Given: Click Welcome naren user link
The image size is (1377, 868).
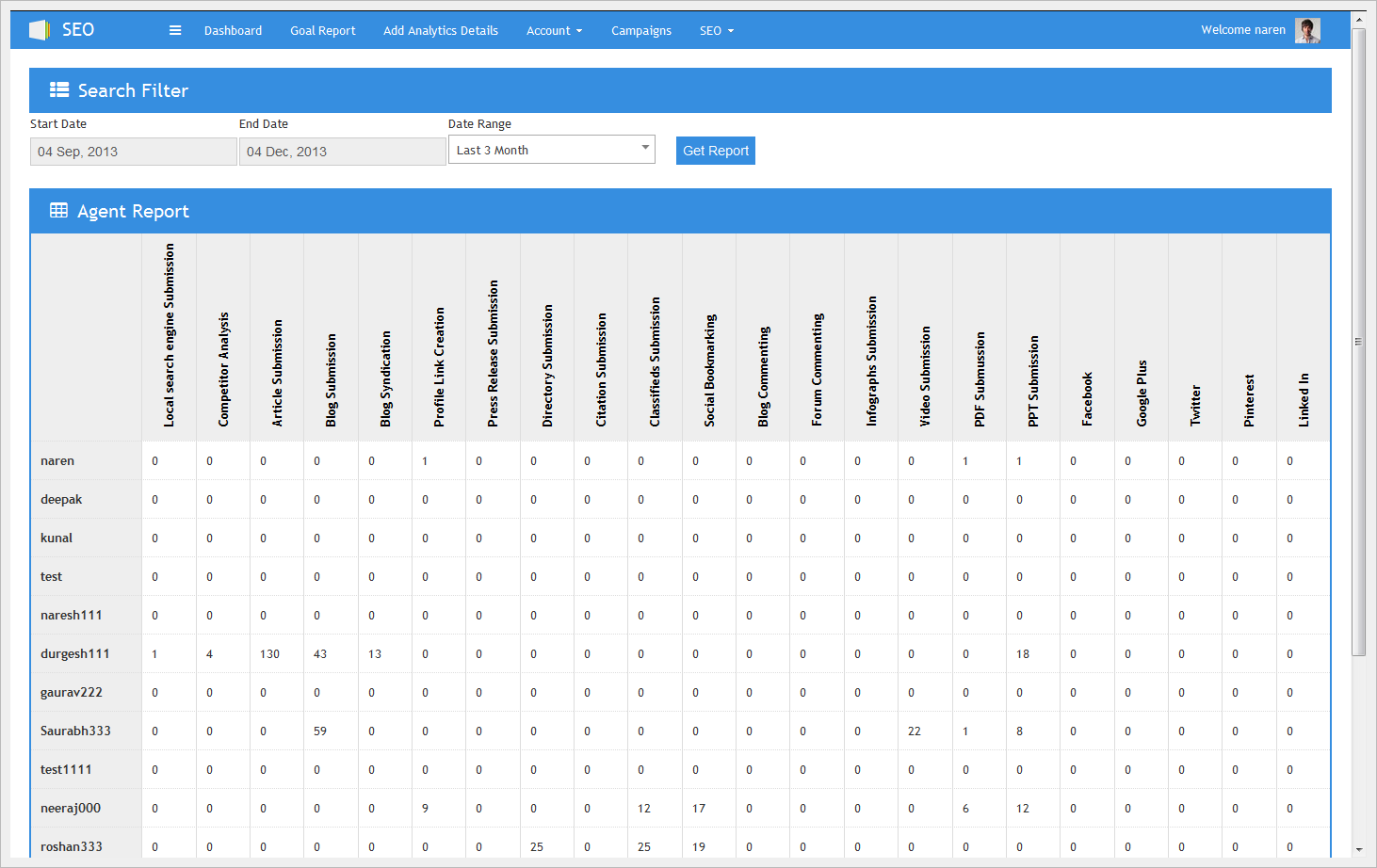Looking at the screenshot, I should pos(1242,30).
